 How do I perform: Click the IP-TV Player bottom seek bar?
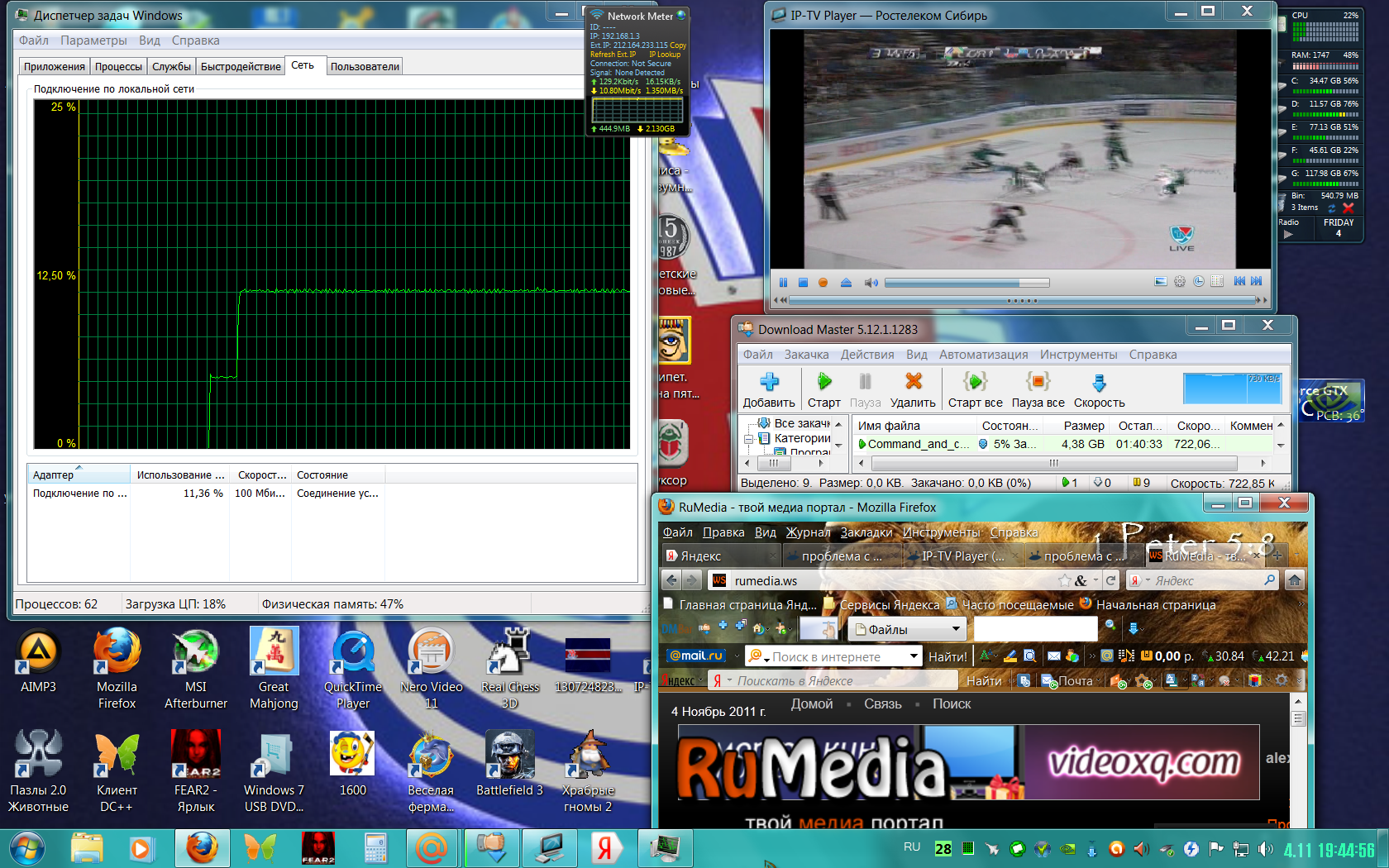point(1022,301)
